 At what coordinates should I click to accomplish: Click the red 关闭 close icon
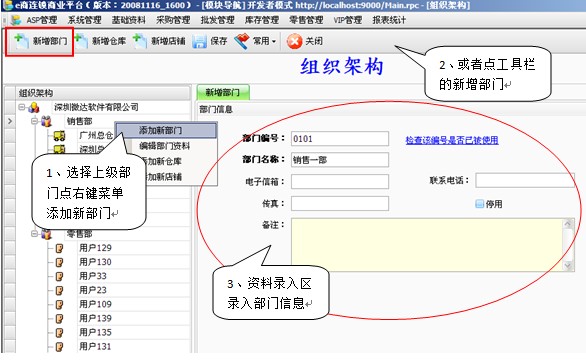[x=294, y=41]
